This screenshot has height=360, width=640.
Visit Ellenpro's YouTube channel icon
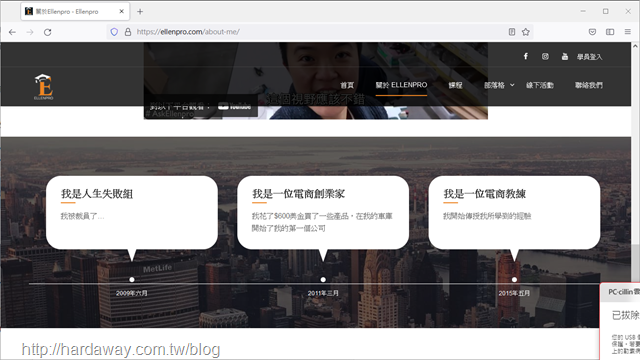click(x=564, y=56)
